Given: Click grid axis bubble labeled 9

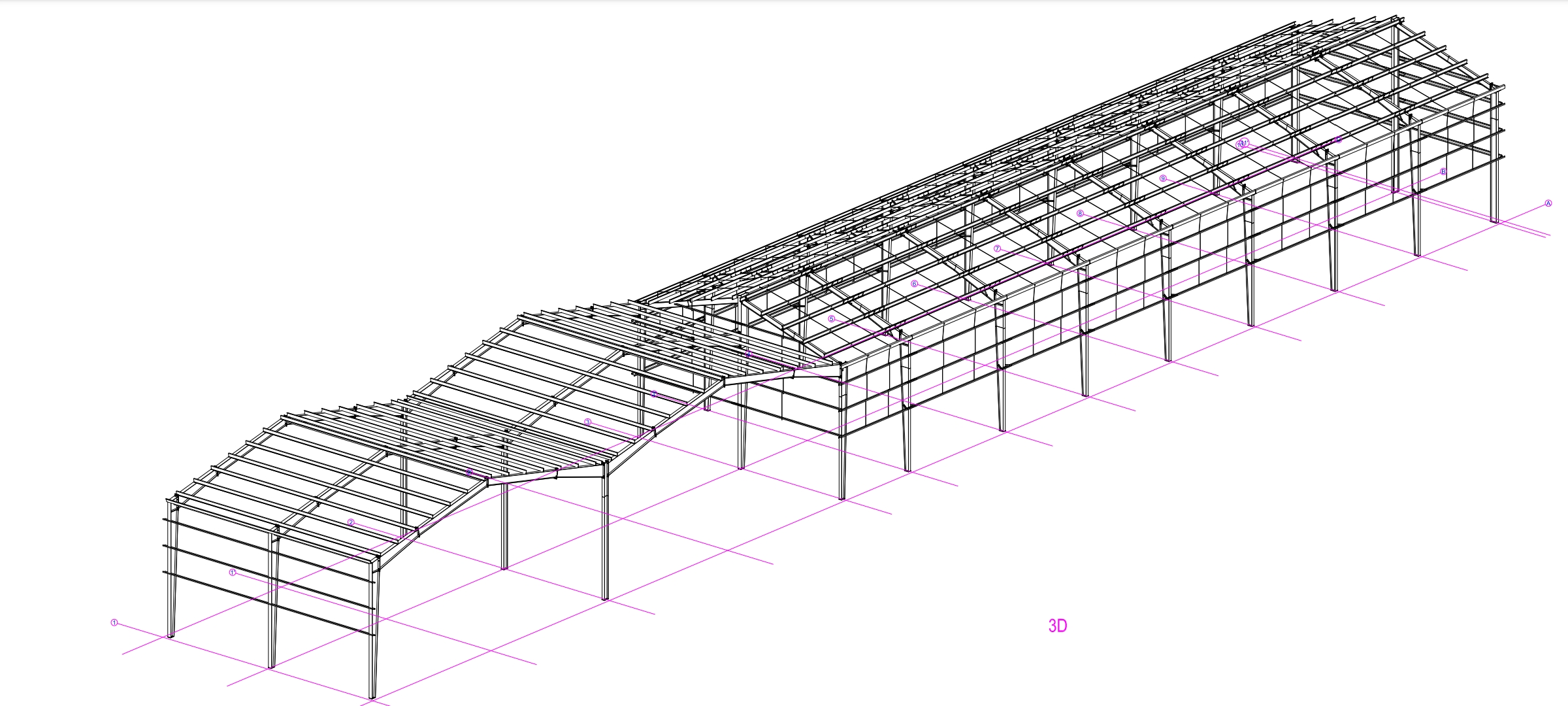Looking at the screenshot, I should point(1163,178).
